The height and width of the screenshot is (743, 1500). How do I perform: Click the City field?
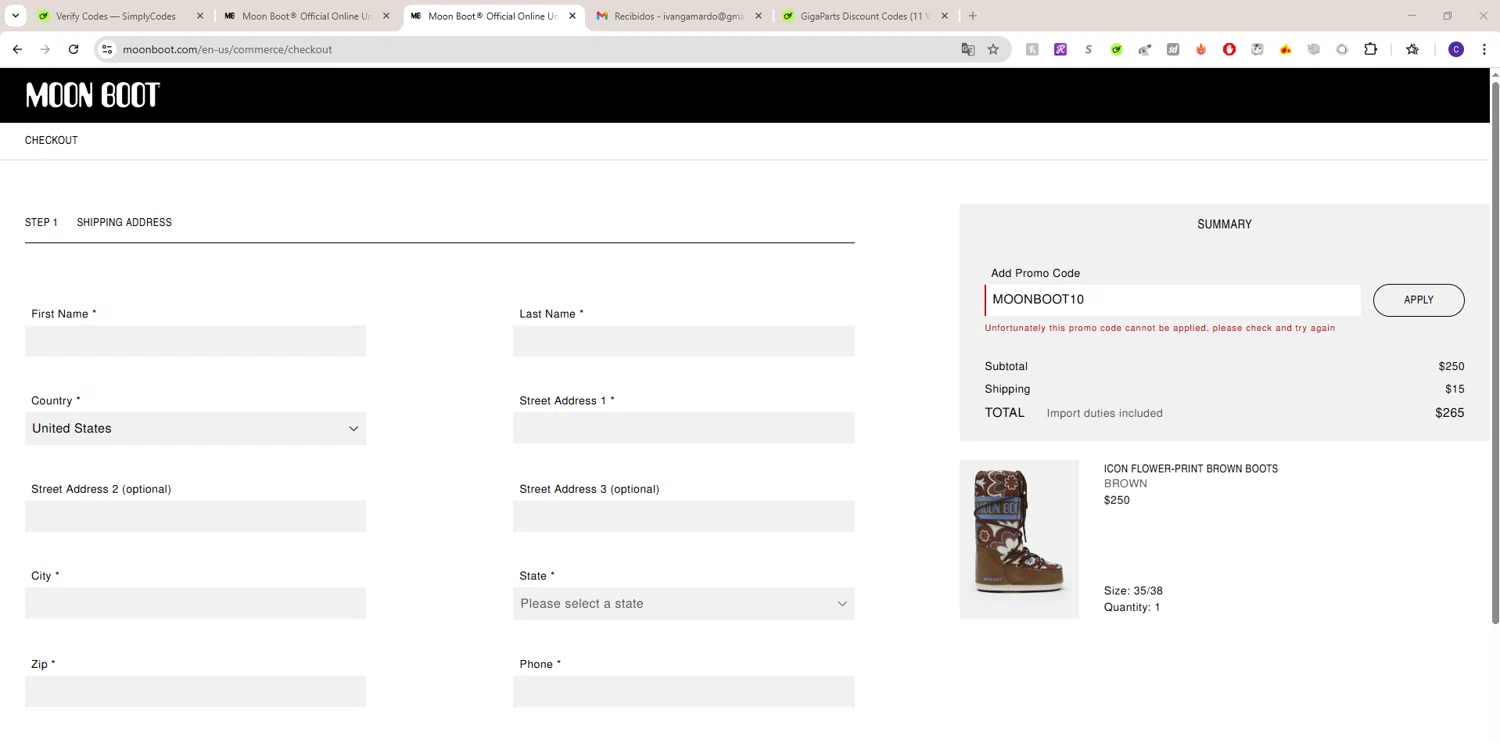point(195,603)
